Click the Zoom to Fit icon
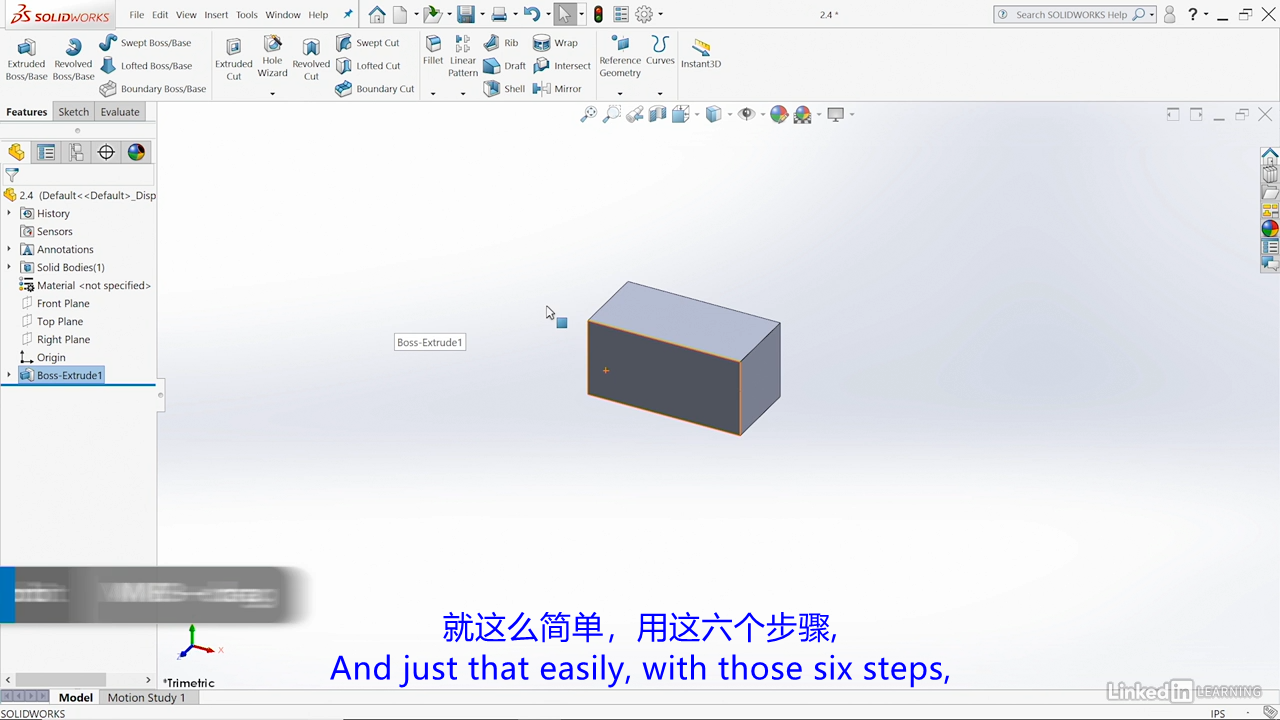Viewport: 1280px width, 720px height. pos(589,114)
